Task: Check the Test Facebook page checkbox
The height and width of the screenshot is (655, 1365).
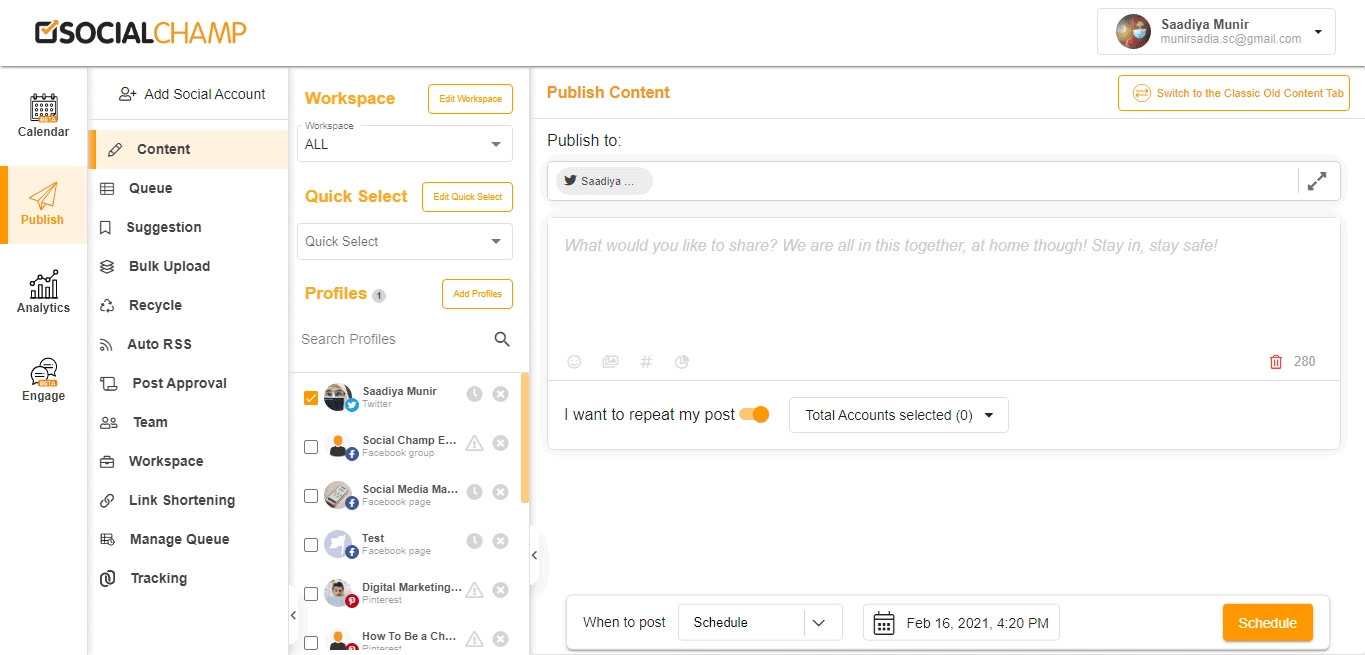Action: [311, 545]
